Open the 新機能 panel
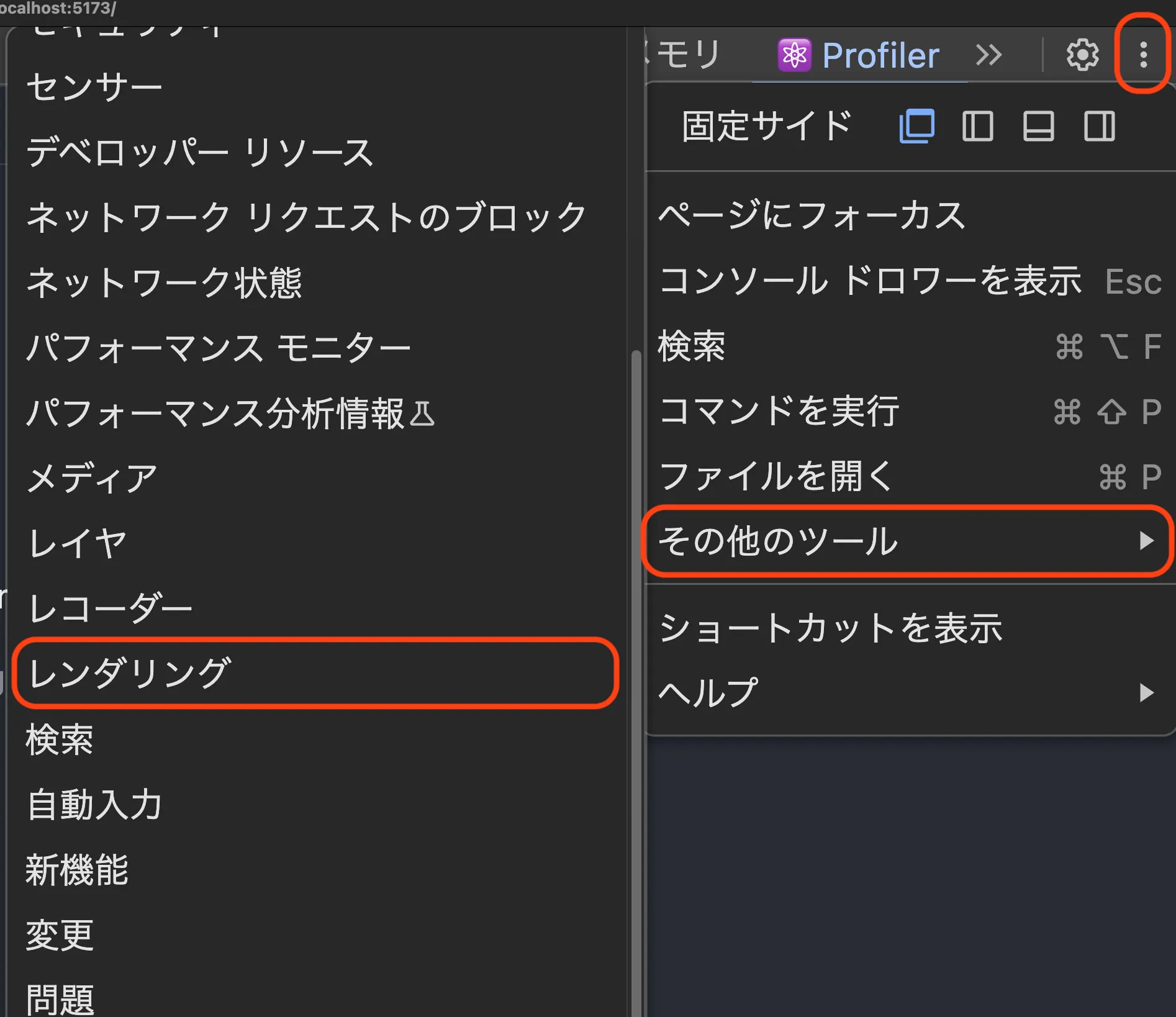The image size is (1176, 1017). (317, 869)
